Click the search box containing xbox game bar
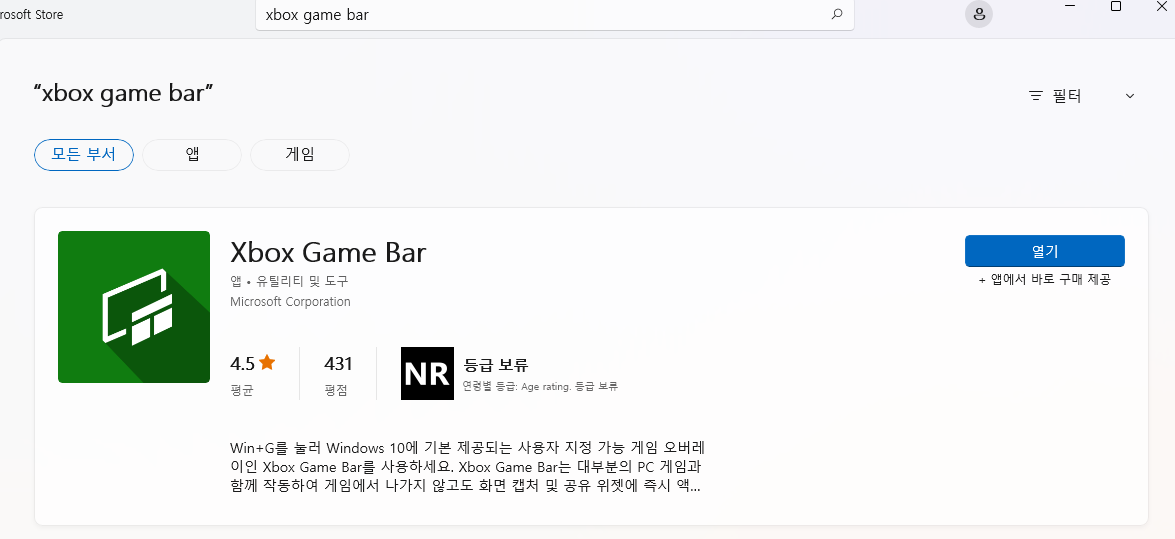 tap(555, 14)
